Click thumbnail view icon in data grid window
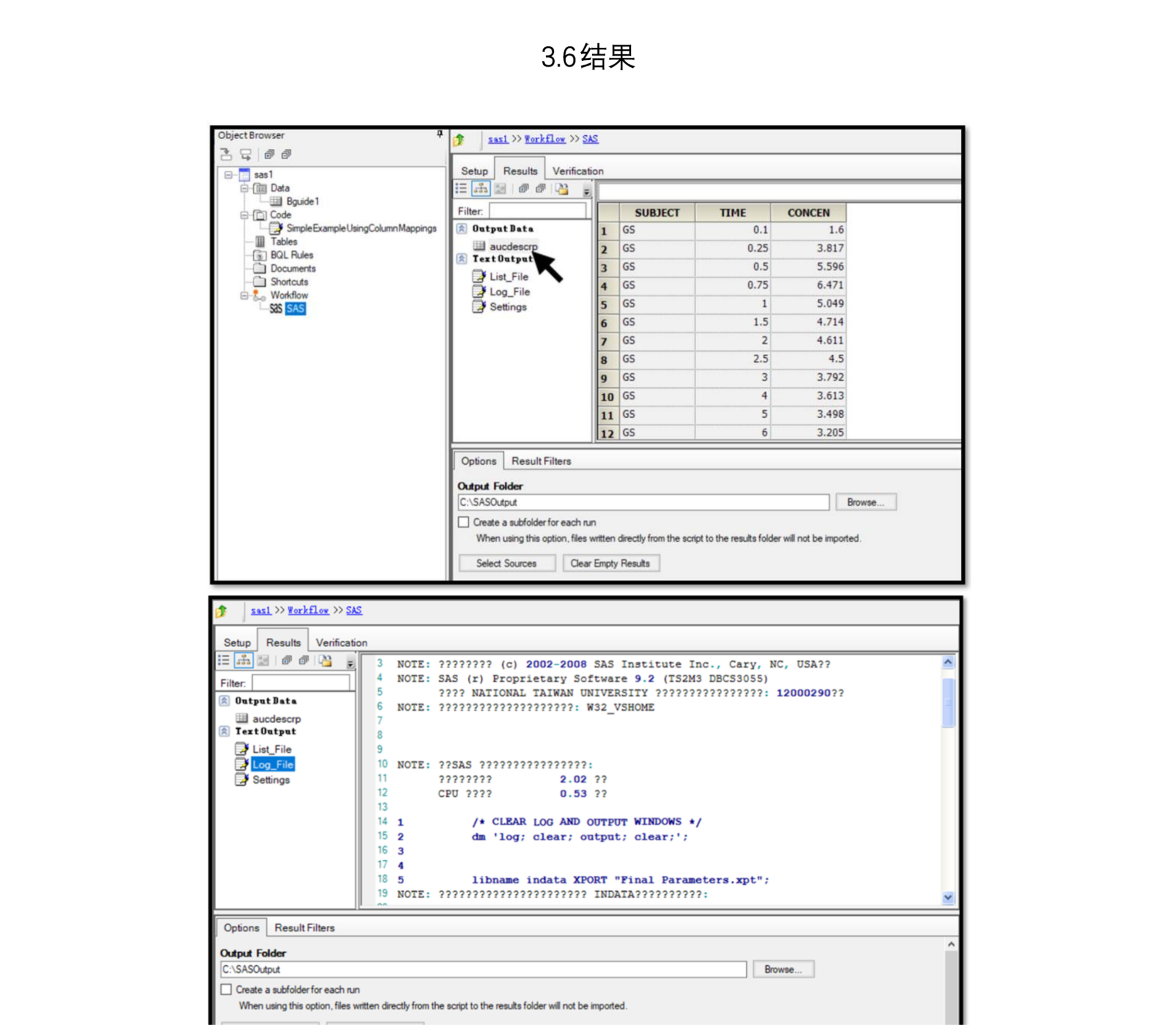 (501, 188)
